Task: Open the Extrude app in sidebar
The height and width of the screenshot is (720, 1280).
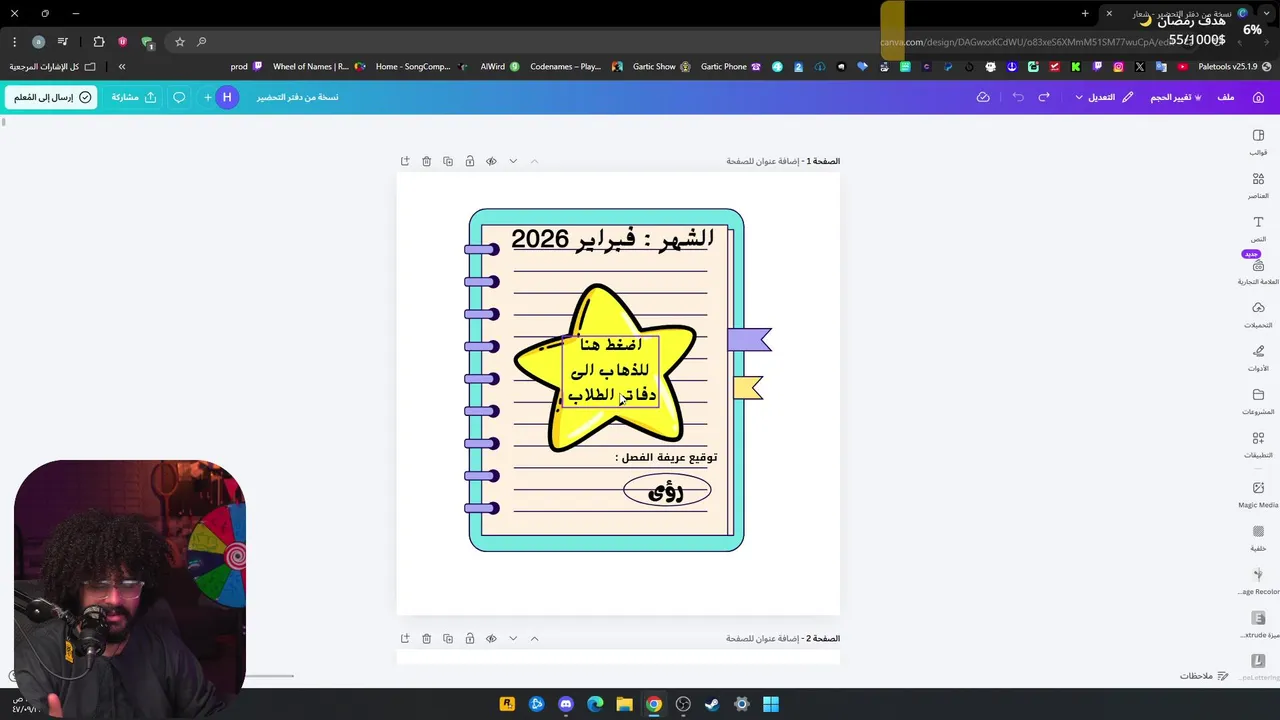Action: (1258, 624)
